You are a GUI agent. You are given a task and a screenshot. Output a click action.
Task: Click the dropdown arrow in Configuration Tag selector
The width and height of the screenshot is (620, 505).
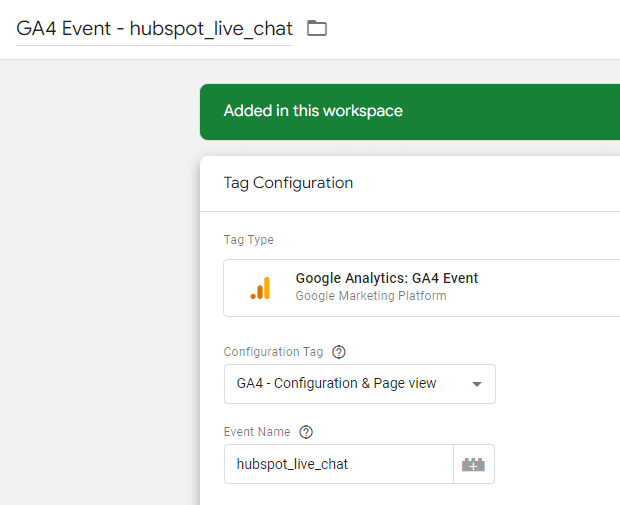coord(477,384)
